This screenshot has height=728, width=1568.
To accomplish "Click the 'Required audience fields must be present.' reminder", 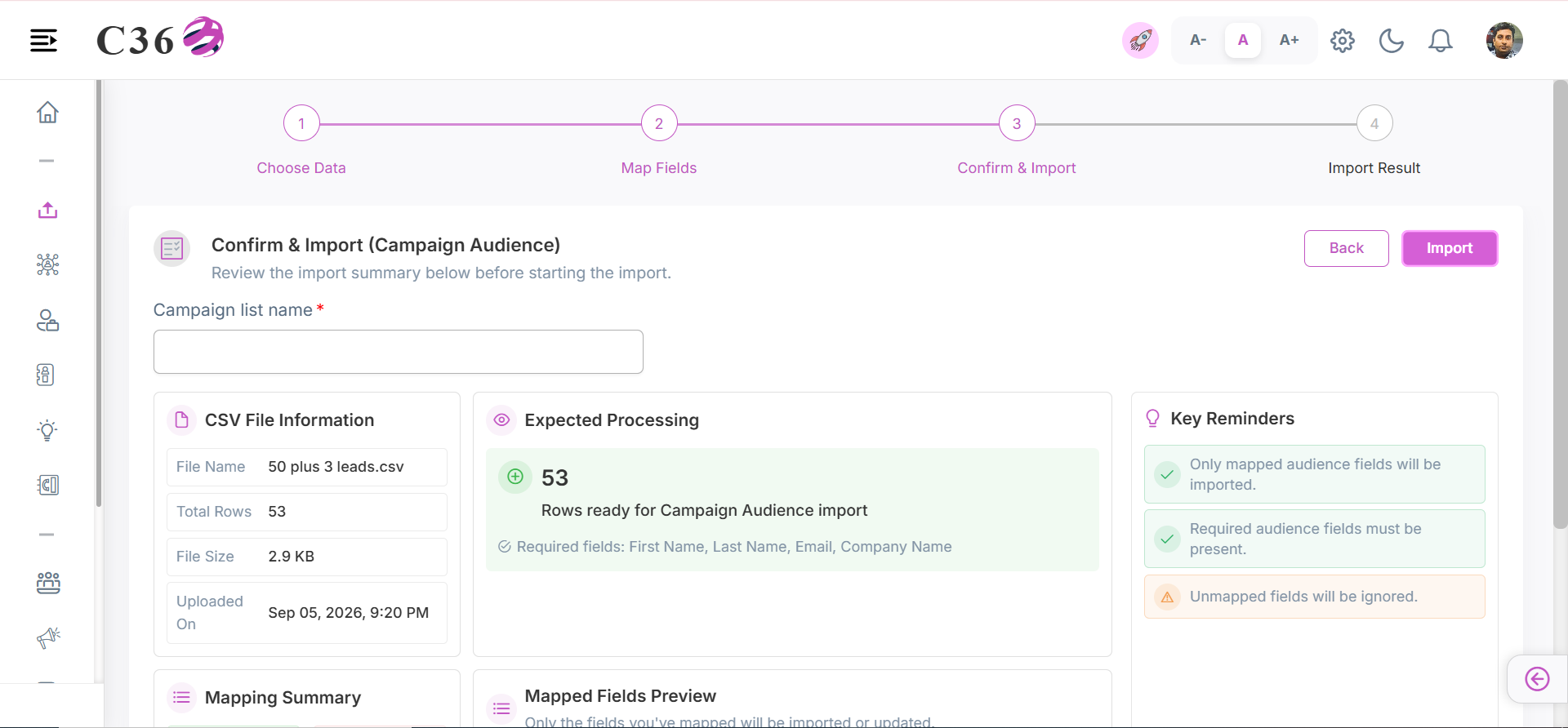I will 1315,539.
